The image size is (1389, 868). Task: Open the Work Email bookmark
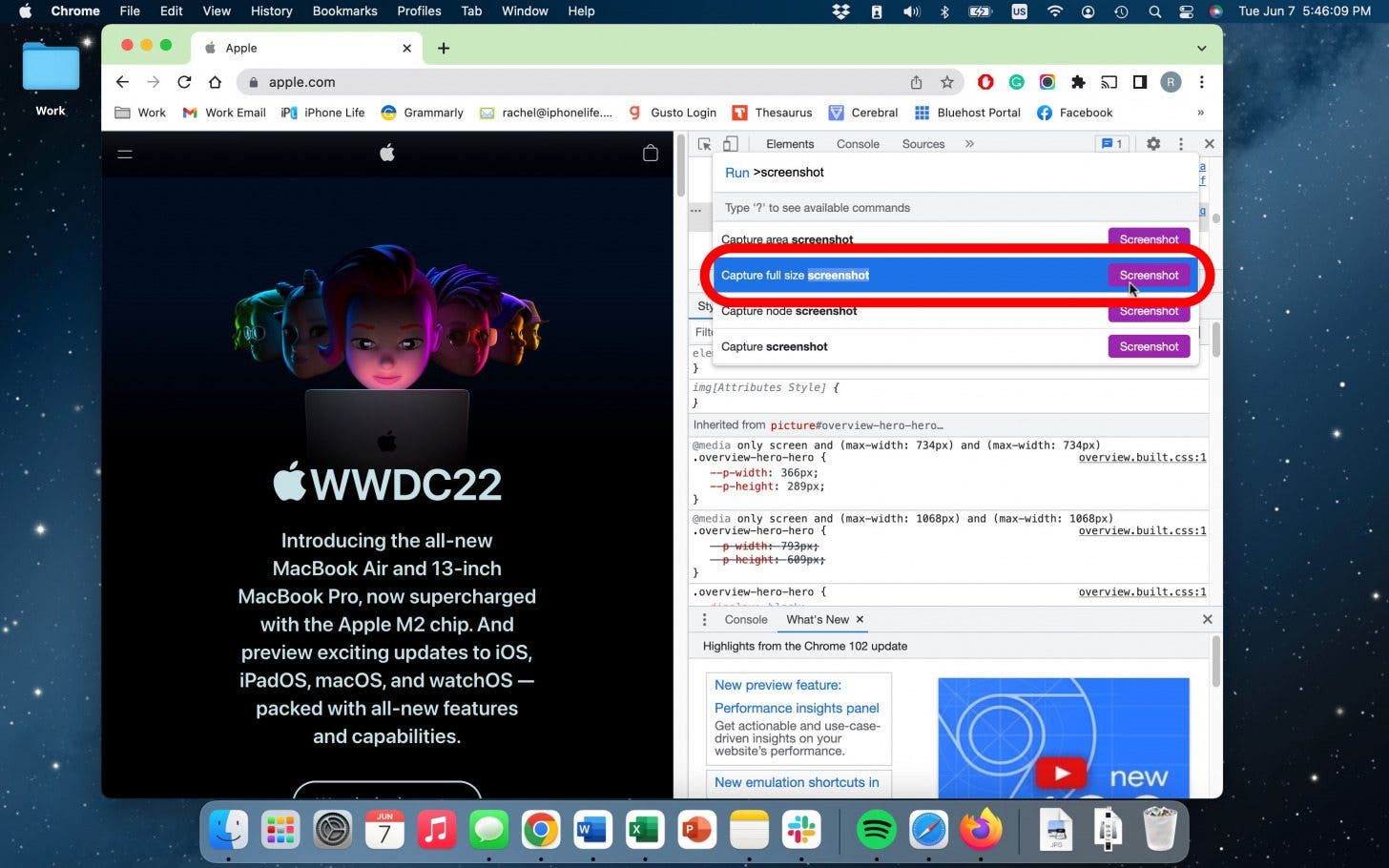(224, 113)
